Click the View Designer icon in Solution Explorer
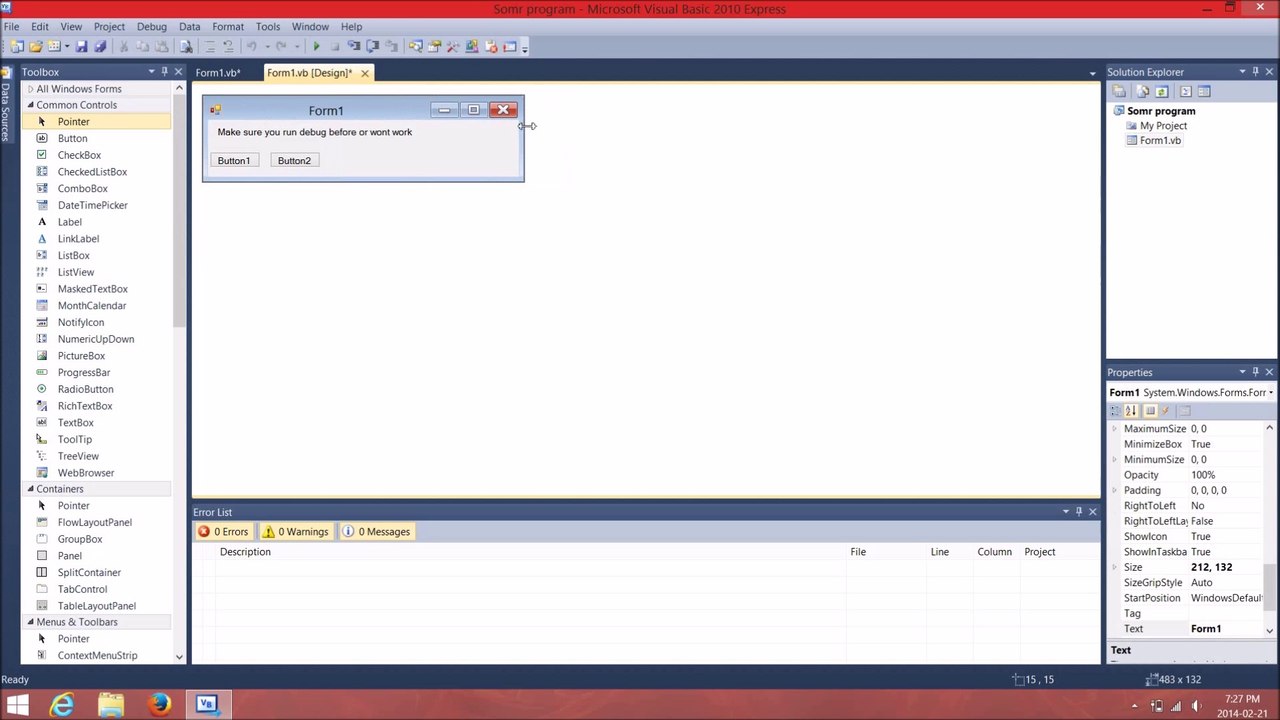 tap(1204, 91)
